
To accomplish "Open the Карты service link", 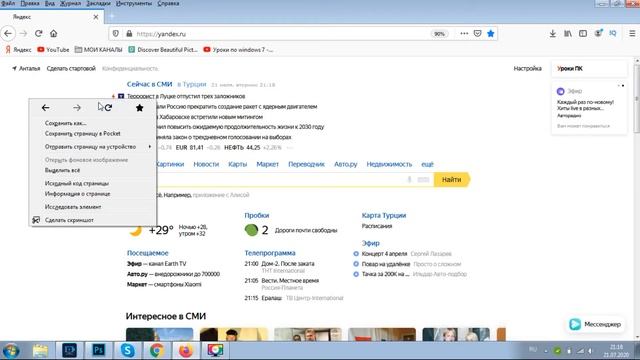I will 238,164.
